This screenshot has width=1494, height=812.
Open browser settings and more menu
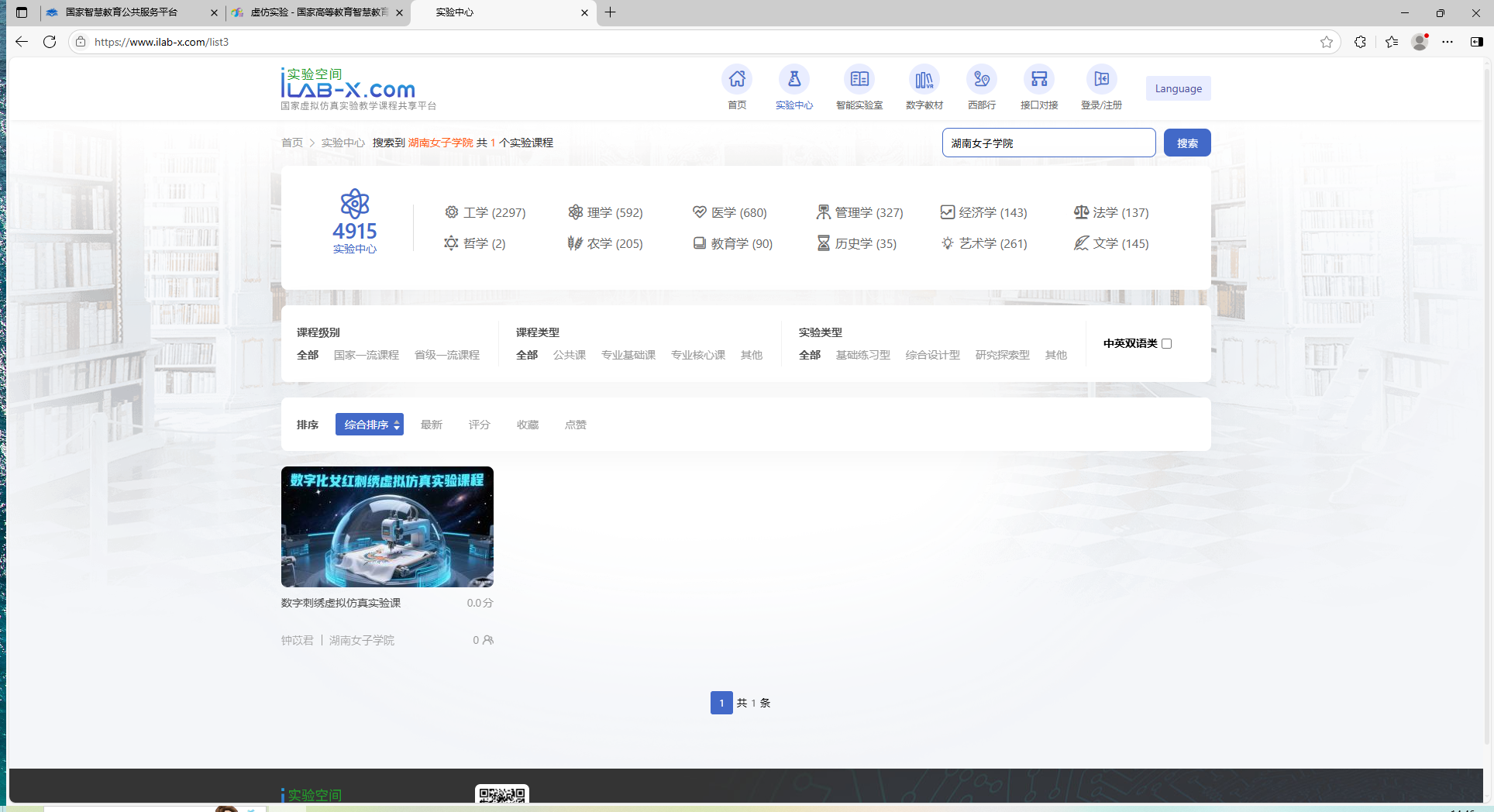pos(1448,42)
